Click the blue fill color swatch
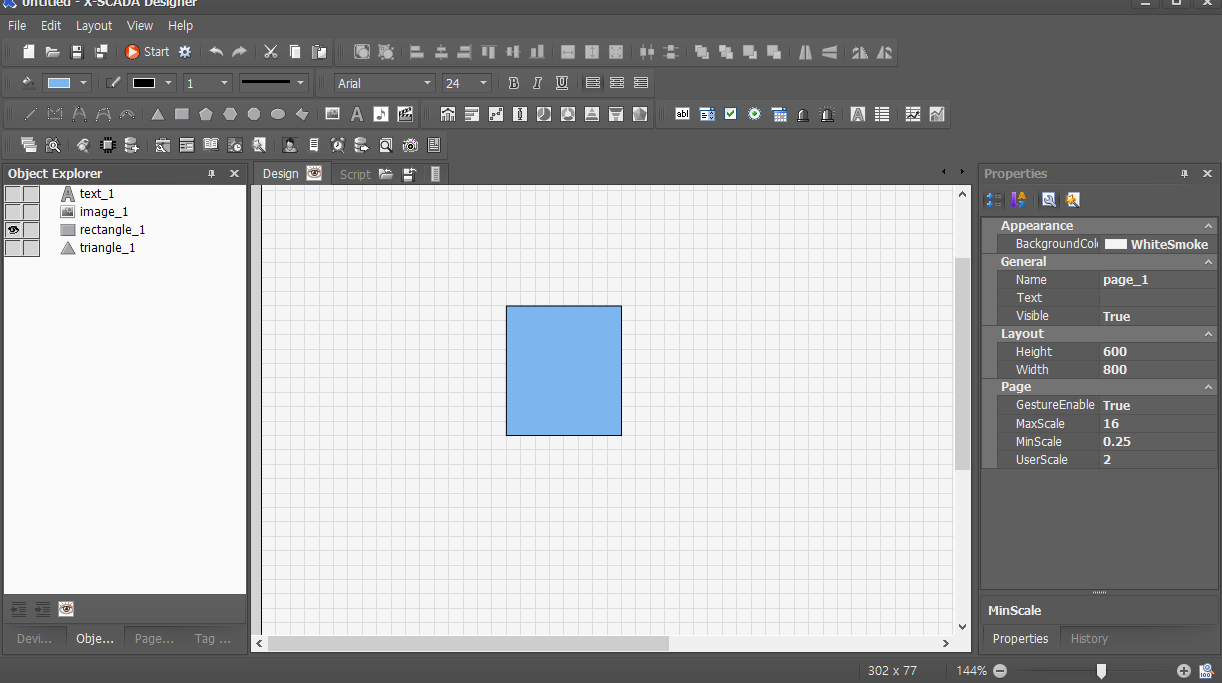 click(60, 83)
